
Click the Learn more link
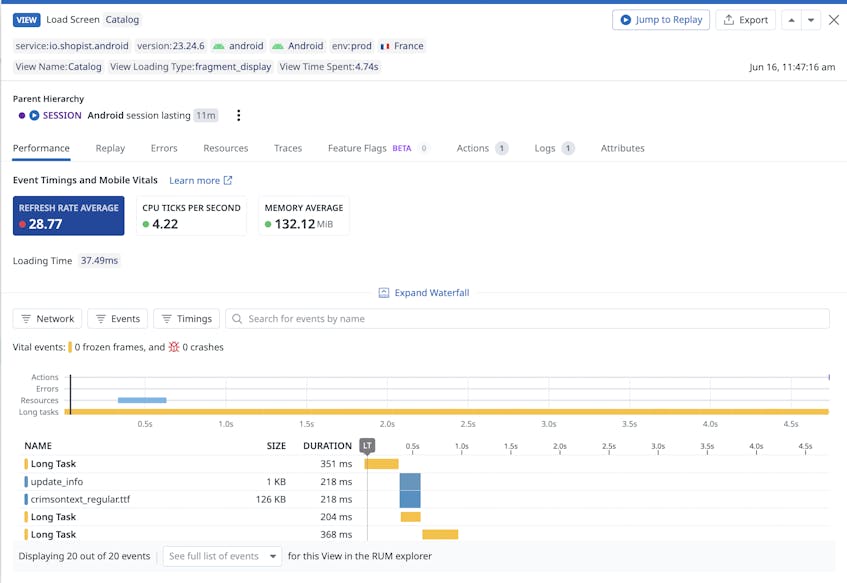click(x=200, y=180)
